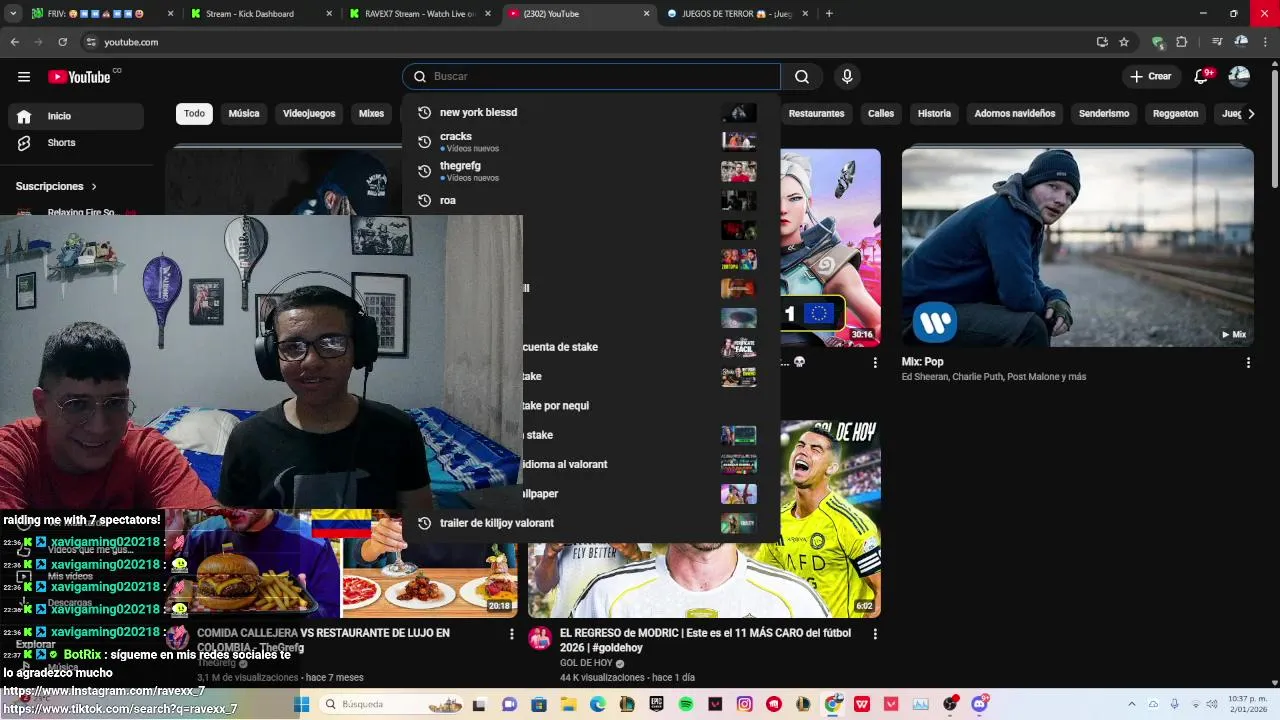
Task: Open the options menu for Mix: Pop video
Action: tap(1248, 363)
